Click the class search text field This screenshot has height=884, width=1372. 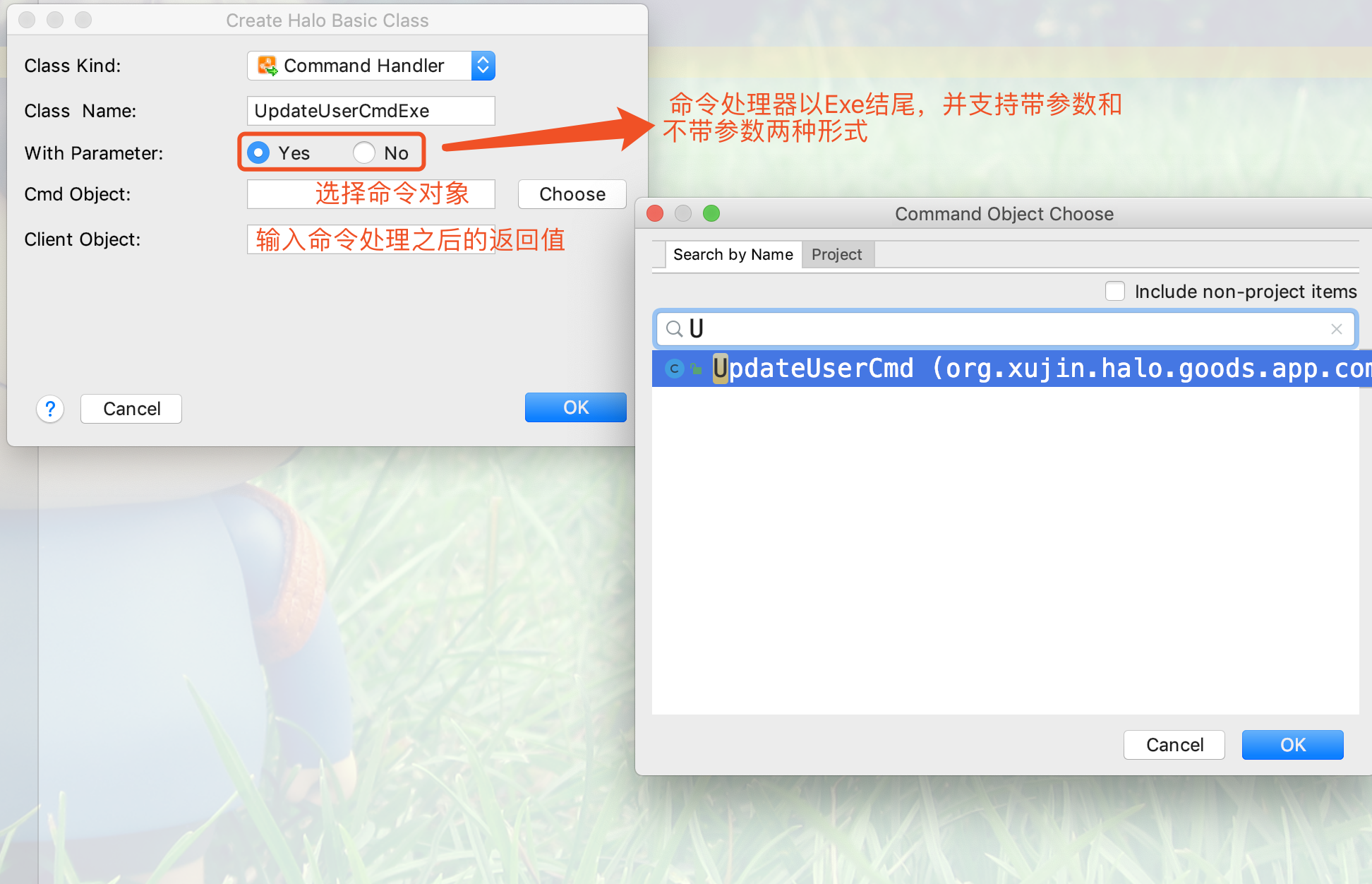point(1005,329)
